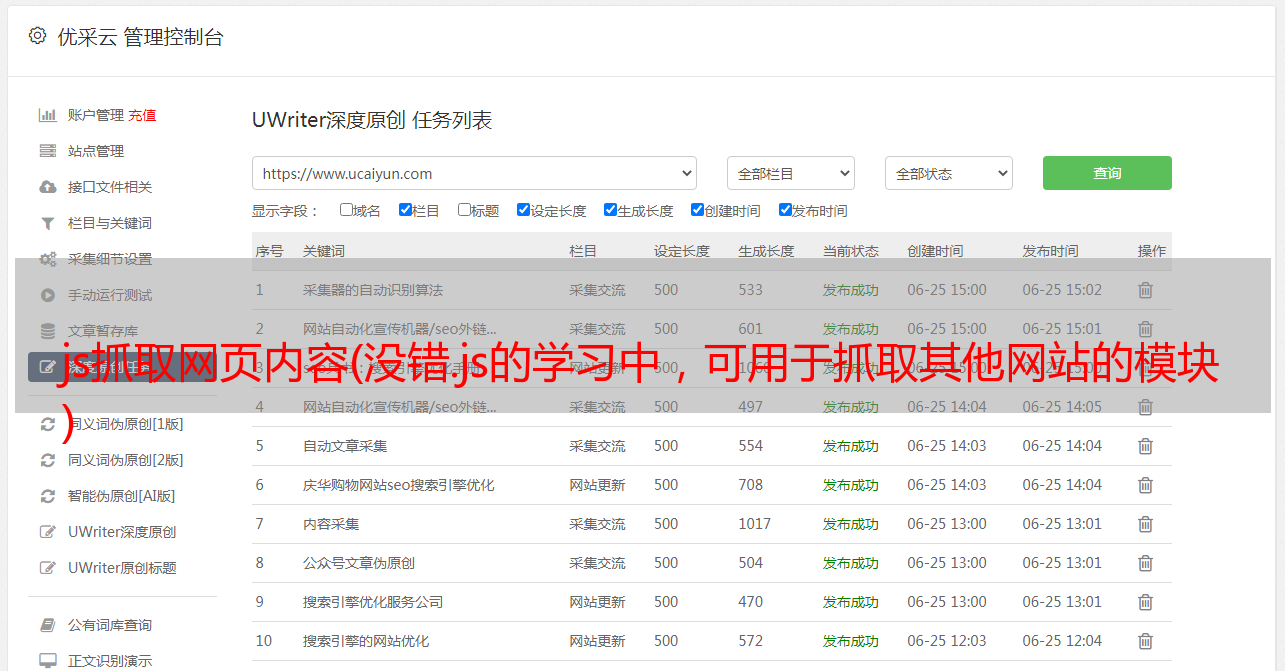Click the UWriter原创标题 edit icon
The image size is (1285, 671).
(47, 568)
